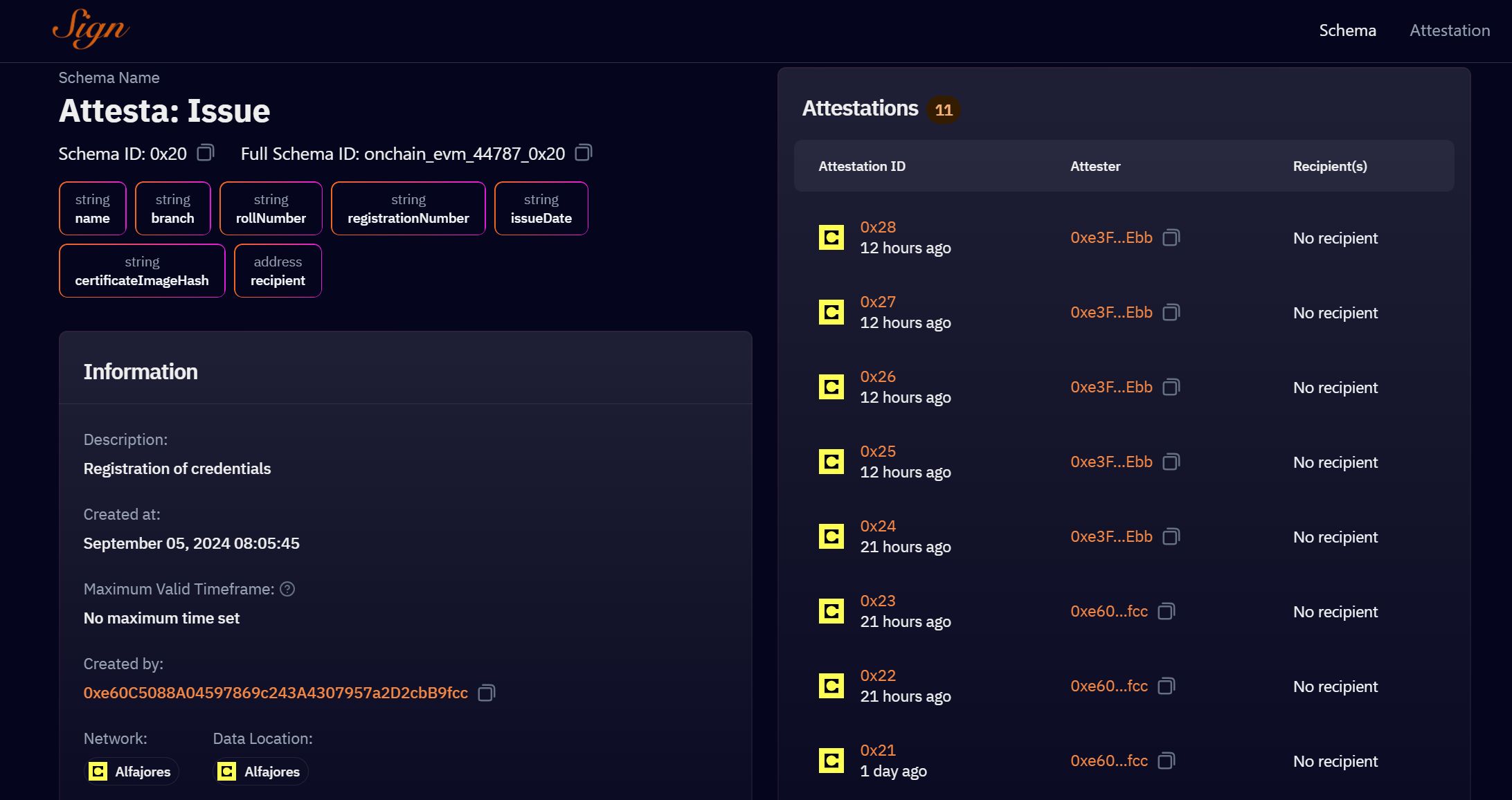Screen dimensions: 1512x800
Task: Select the created date September 05, 2024 08:05:45
Action: 192,543
